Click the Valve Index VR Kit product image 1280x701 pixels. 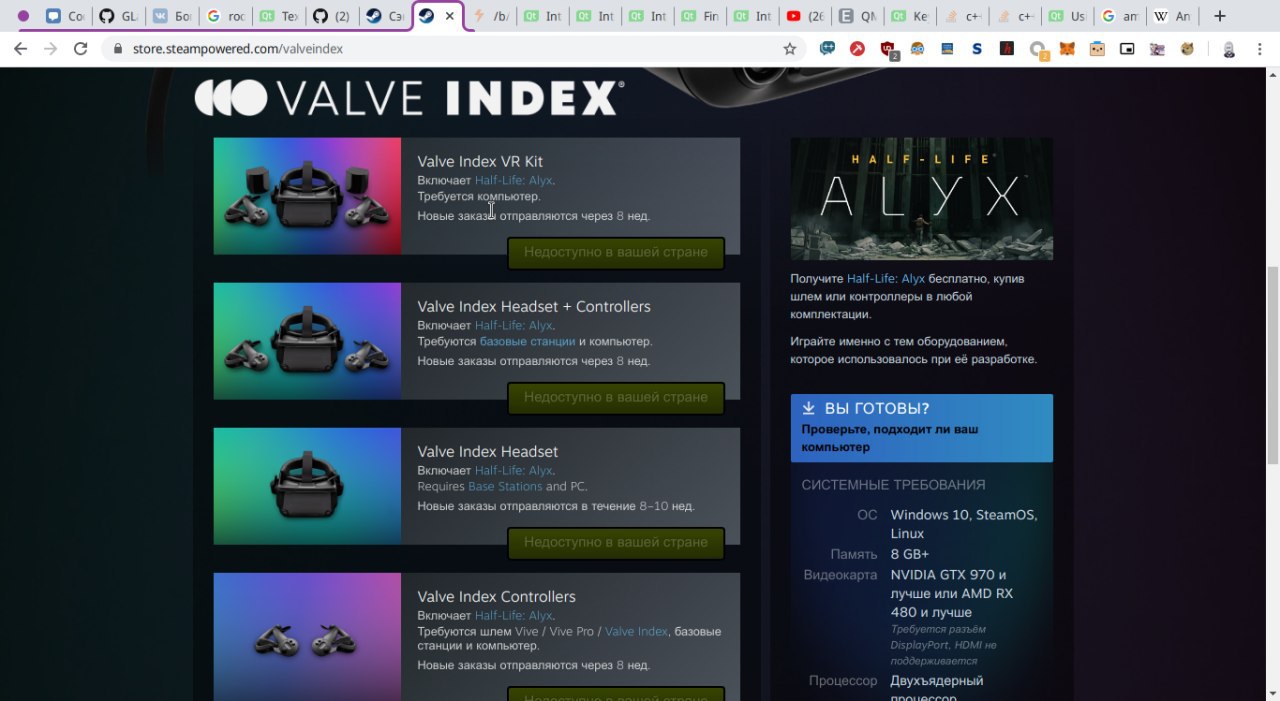[307, 196]
